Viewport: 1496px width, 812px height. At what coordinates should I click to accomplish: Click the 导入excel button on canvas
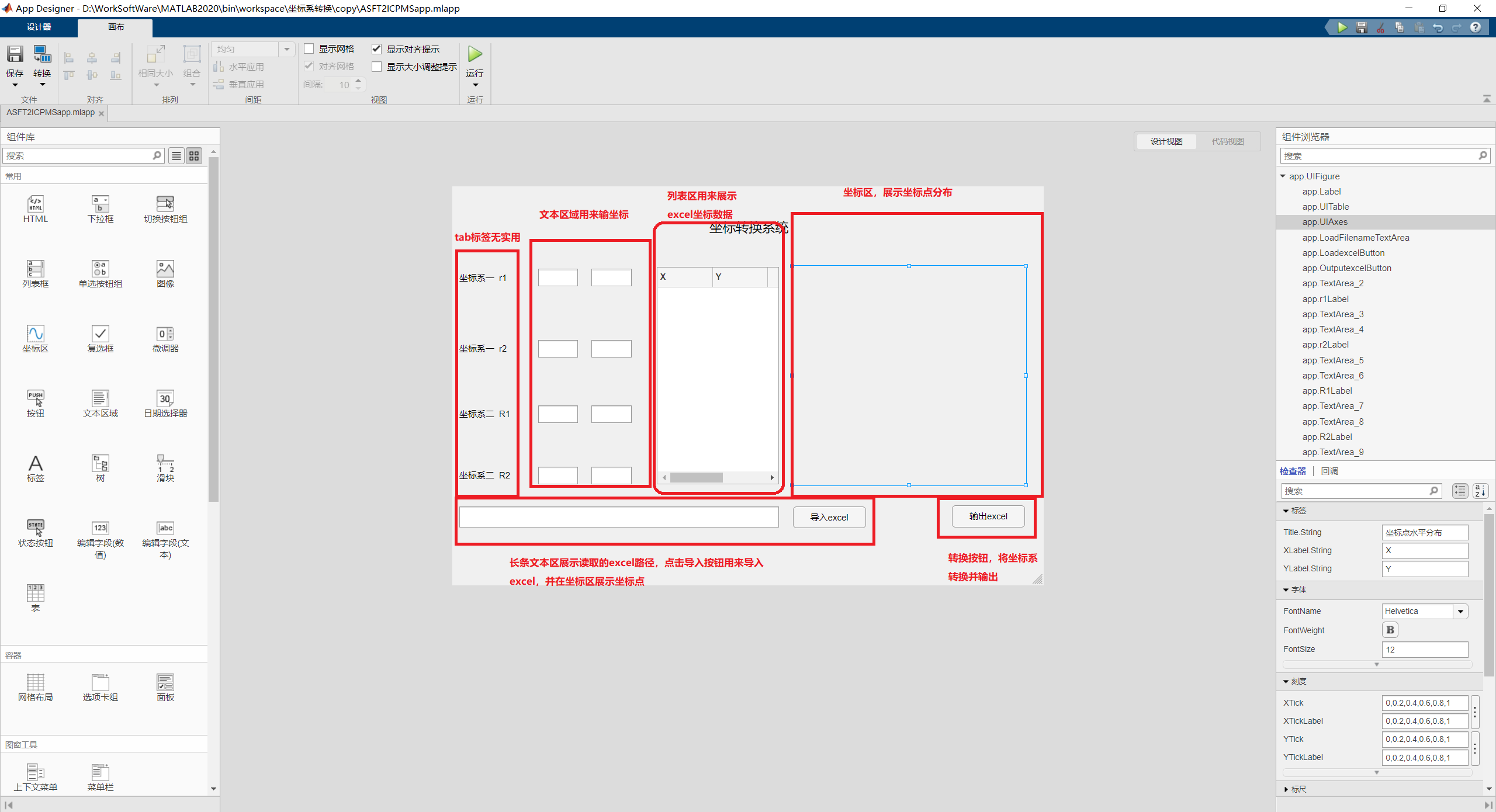pos(829,518)
